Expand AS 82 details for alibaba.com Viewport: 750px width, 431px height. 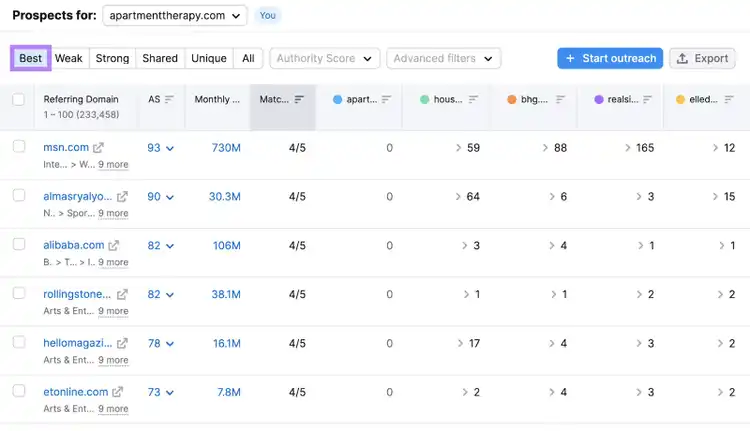point(170,246)
